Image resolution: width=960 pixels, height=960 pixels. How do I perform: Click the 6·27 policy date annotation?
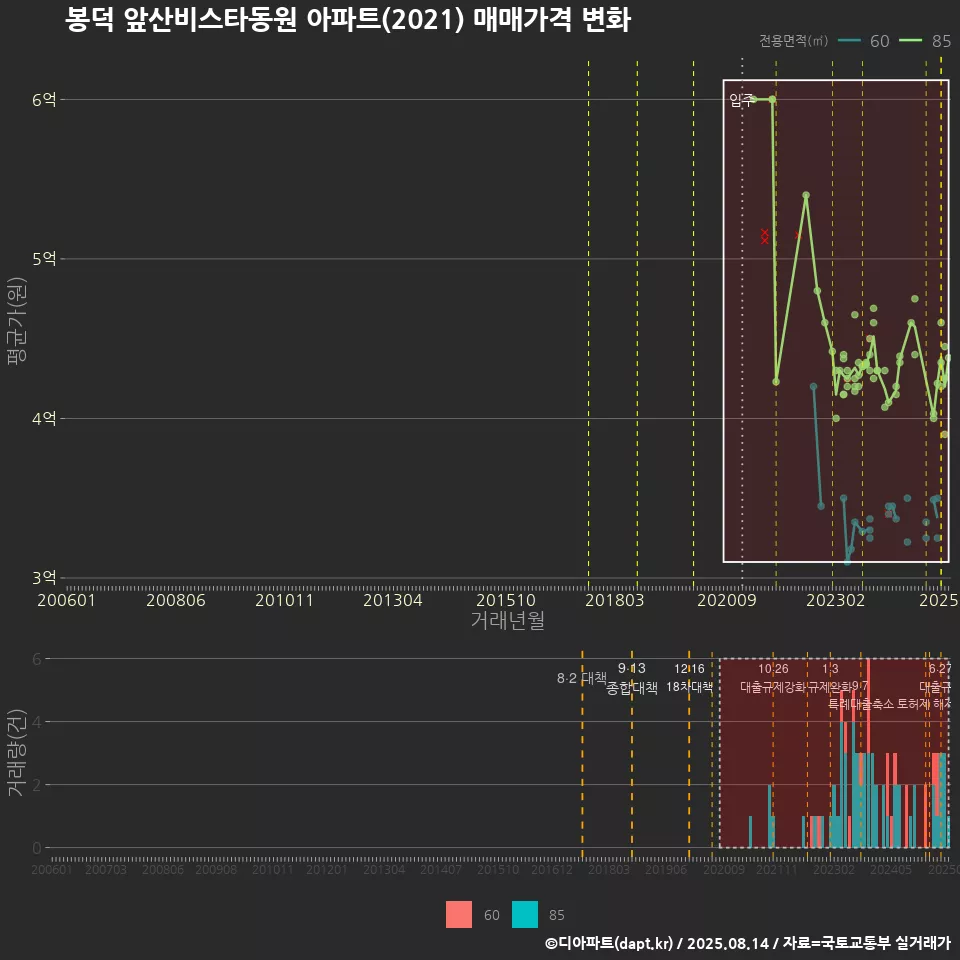click(940, 669)
